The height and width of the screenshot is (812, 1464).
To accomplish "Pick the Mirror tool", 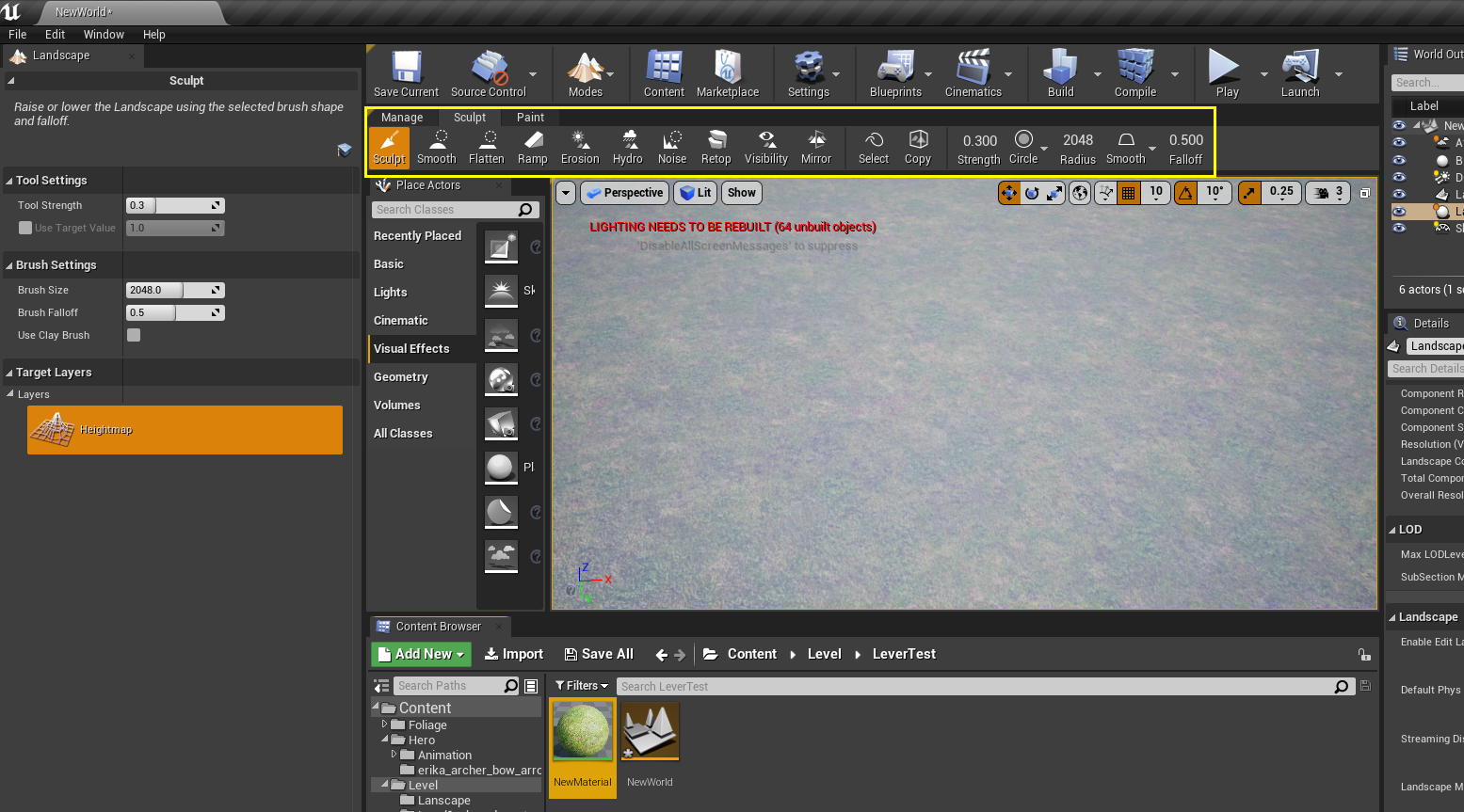I will coord(816,149).
